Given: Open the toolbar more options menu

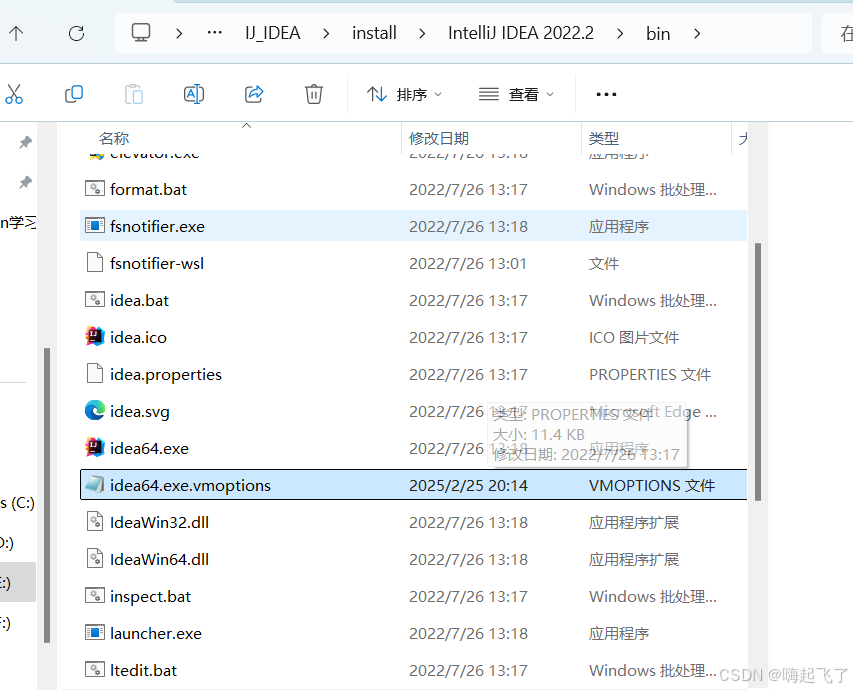Looking at the screenshot, I should click(606, 95).
